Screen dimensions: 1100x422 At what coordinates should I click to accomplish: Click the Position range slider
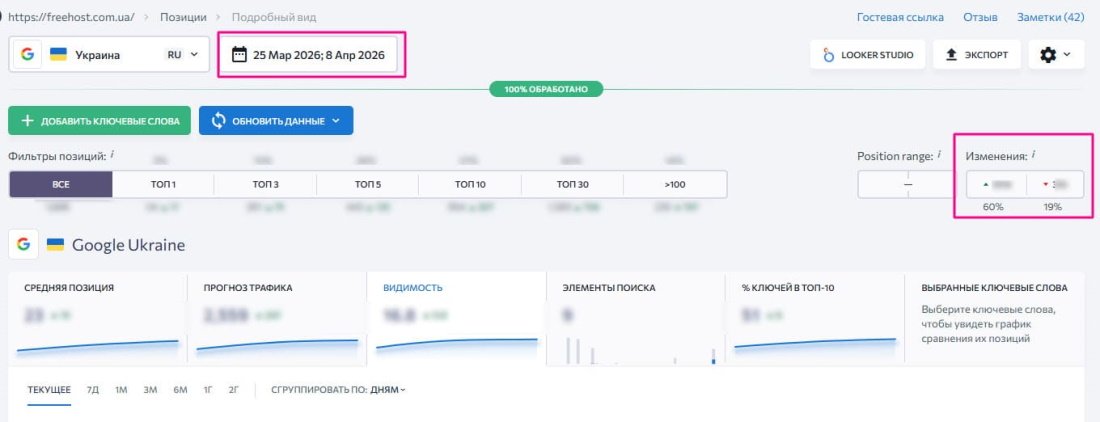907,185
